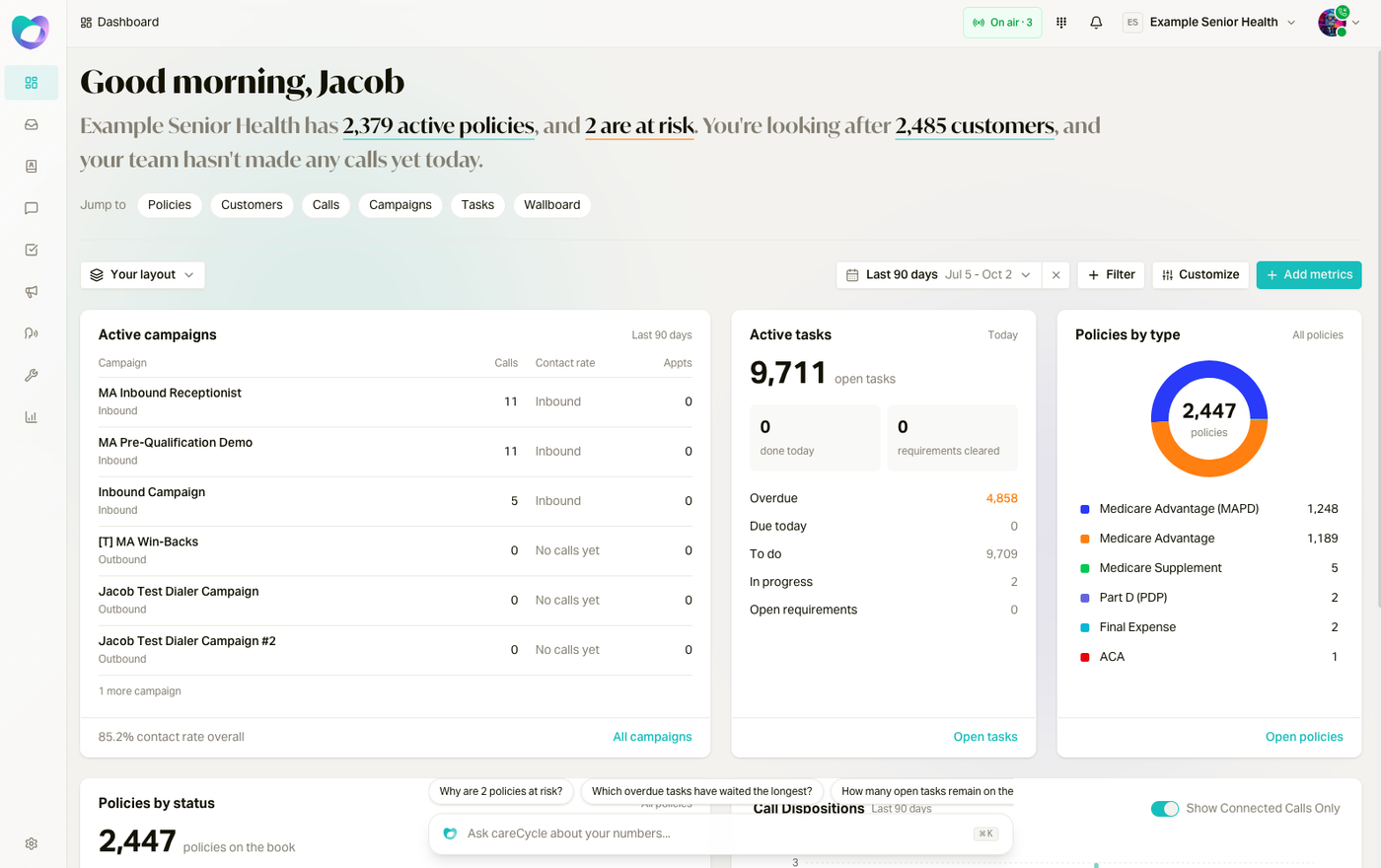Select the 'Why are 2 policies at risk?' suggestion
This screenshot has height=868, width=1381.
pyautogui.click(x=501, y=791)
